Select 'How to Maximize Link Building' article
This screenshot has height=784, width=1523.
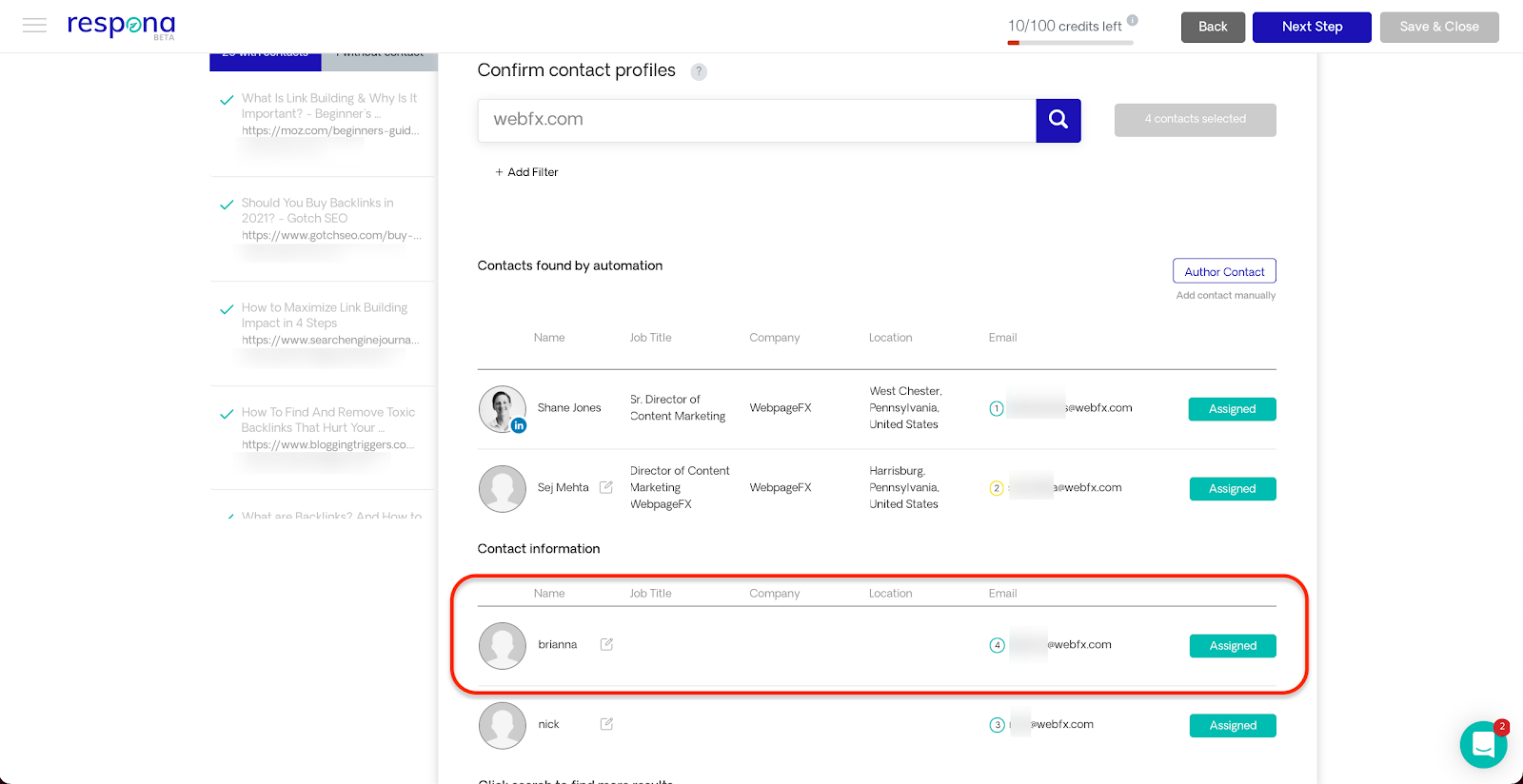[324, 315]
